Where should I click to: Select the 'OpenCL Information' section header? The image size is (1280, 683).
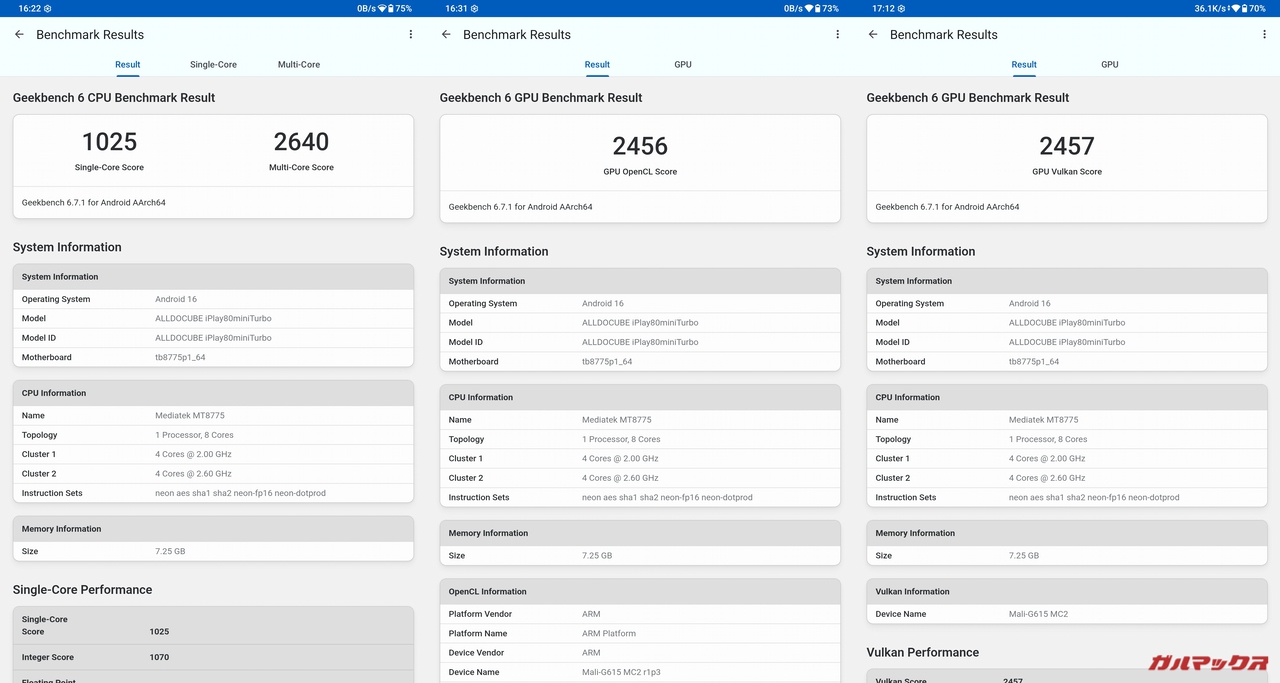[640, 591]
